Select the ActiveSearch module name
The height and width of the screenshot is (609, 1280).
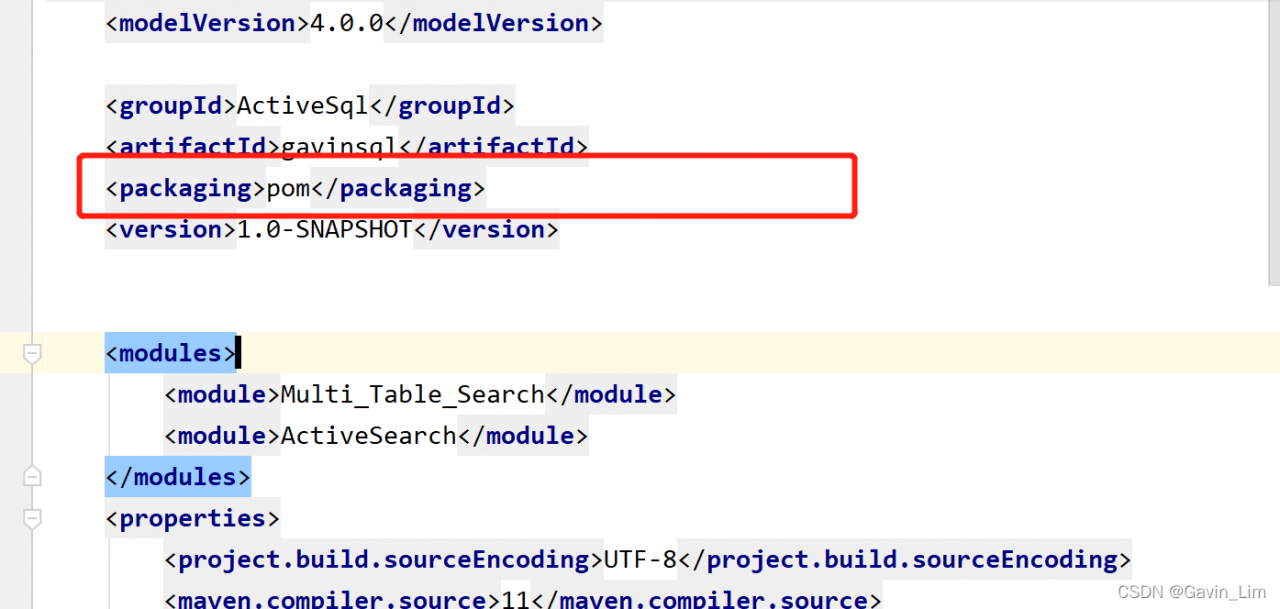click(369, 435)
